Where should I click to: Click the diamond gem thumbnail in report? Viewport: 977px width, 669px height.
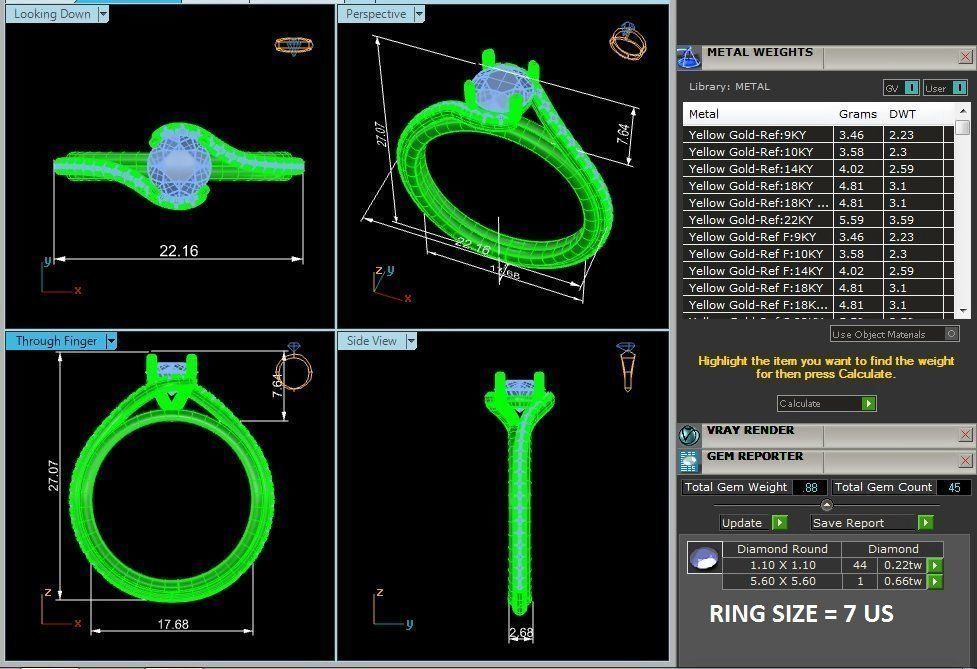(705, 558)
